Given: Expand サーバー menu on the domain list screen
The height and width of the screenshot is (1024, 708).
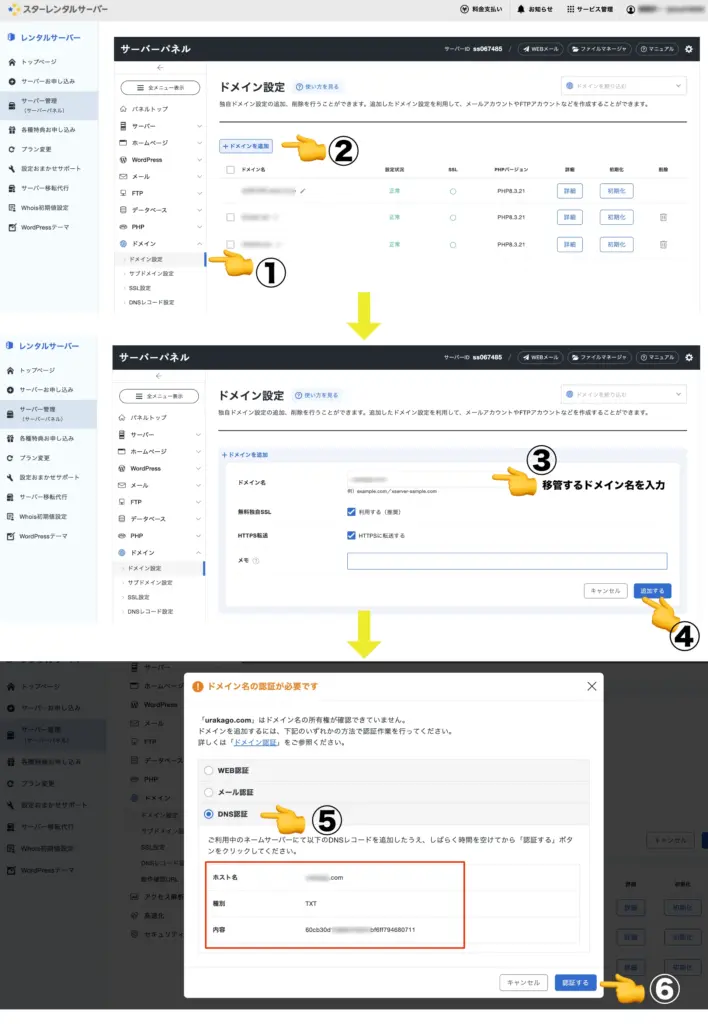Looking at the screenshot, I should pyautogui.click(x=160, y=126).
